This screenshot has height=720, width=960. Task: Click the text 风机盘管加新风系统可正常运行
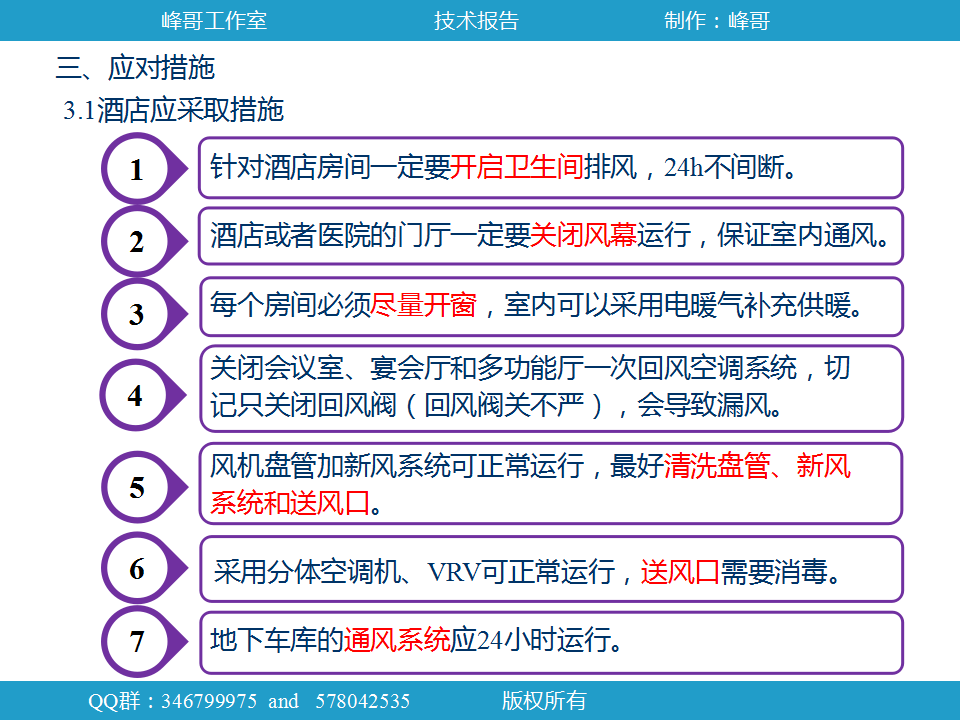397,466
